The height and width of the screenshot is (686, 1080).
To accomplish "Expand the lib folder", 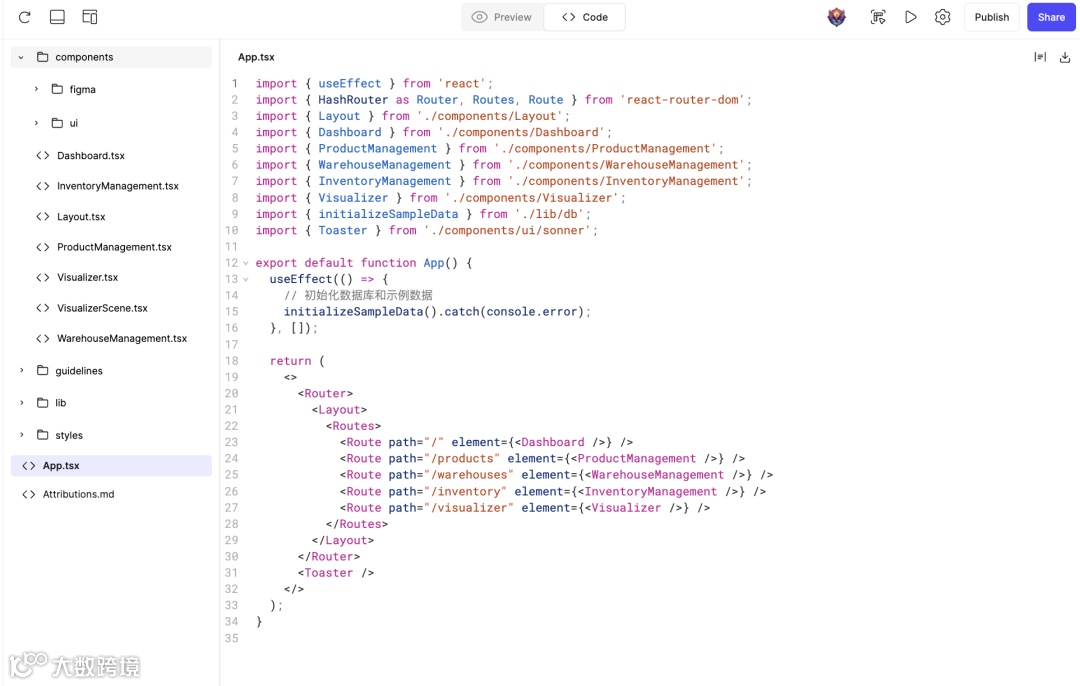I will (21, 403).
